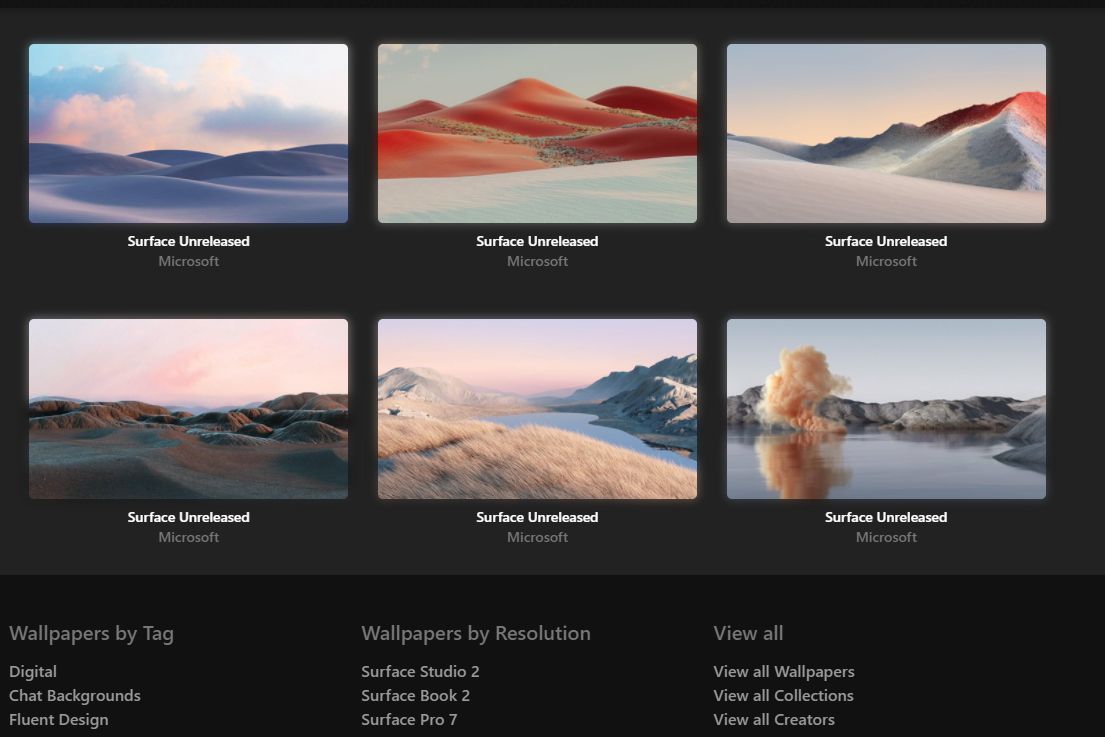Image resolution: width=1105 pixels, height=737 pixels.
Task: Browse the Digital tag wallpapers
Action: tap(33, 671)
